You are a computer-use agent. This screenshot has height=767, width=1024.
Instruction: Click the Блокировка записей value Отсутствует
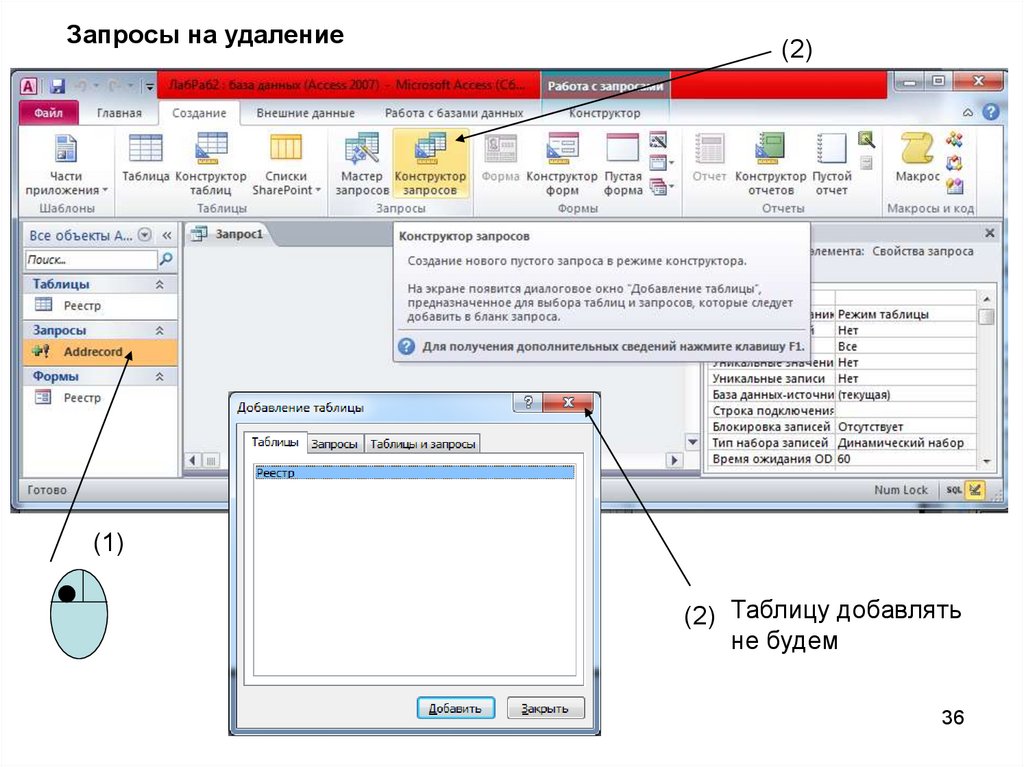point(906,427)
